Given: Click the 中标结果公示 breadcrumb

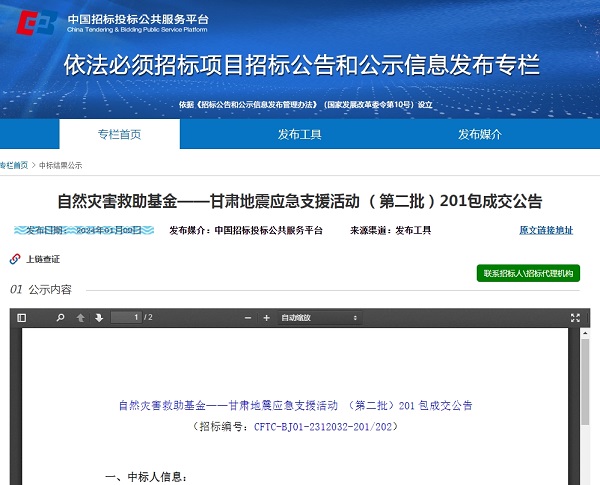Looking at the screenshot, I should (62, 165).
